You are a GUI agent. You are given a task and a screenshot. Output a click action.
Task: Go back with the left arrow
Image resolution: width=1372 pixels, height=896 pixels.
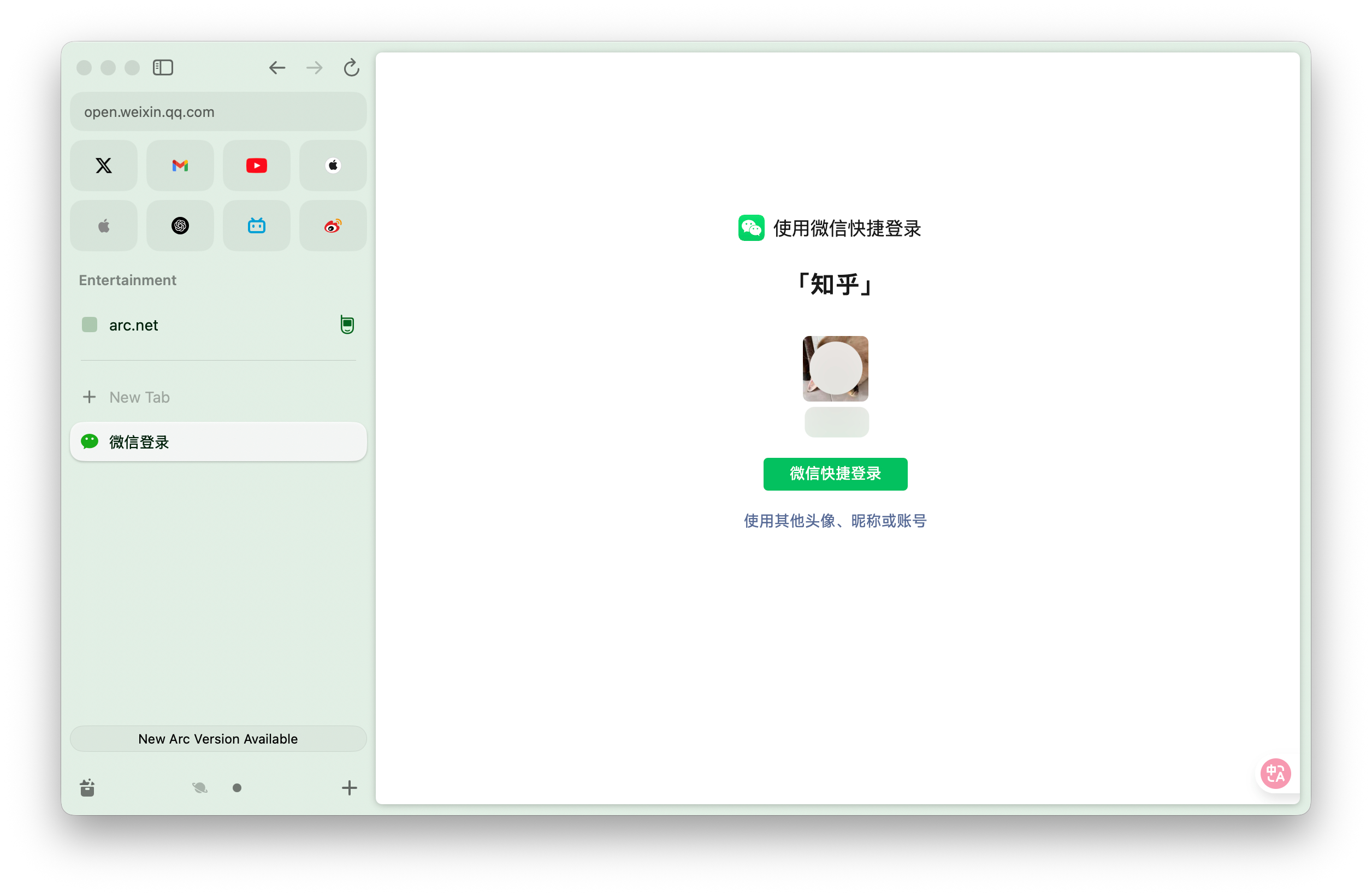click(277, 67)
